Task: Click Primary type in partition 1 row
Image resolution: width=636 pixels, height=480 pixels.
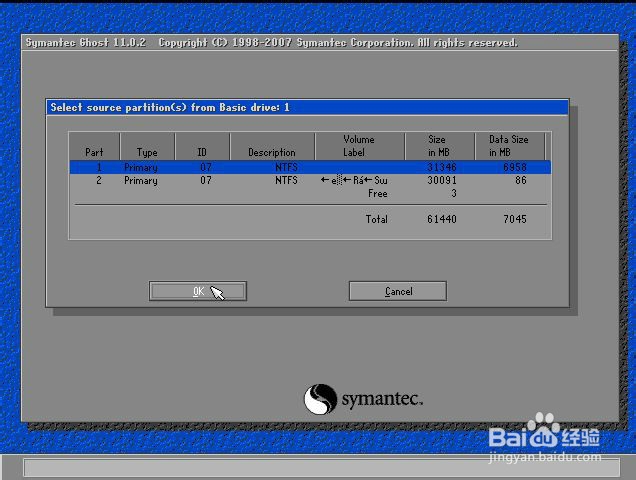Action: click(141, 168)
